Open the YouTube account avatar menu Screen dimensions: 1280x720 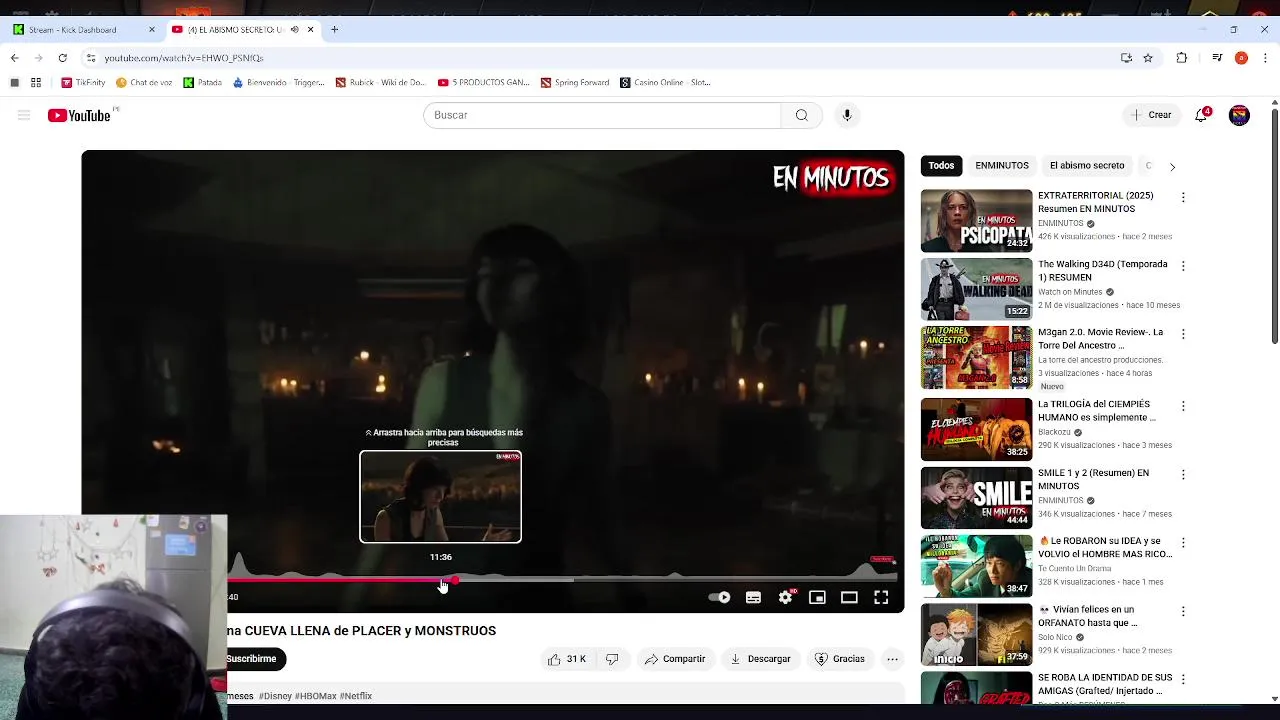[1239, 115]
